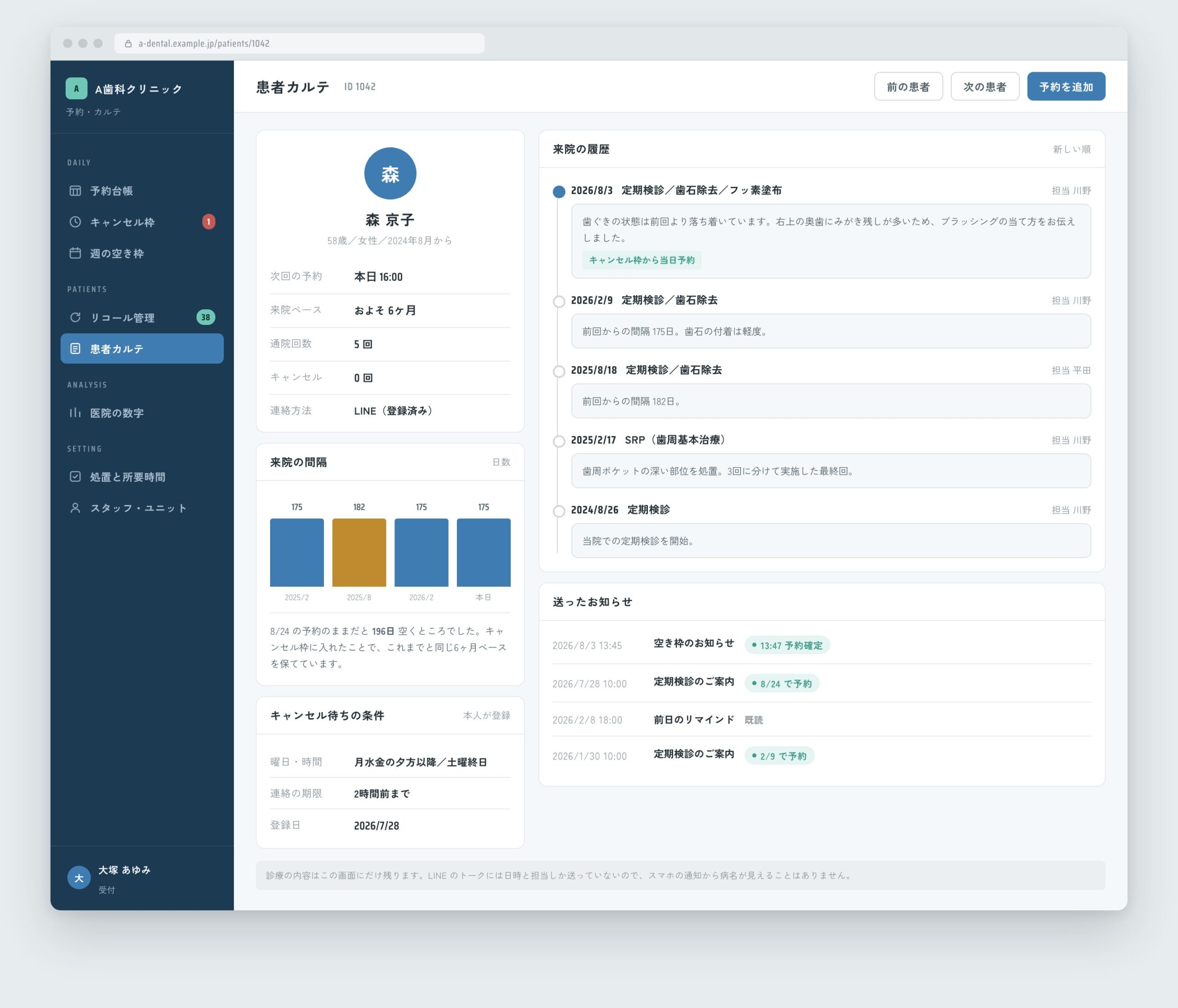Open the 患者カルテ sidebar item

pyautogui.click(x=142, y=348)
